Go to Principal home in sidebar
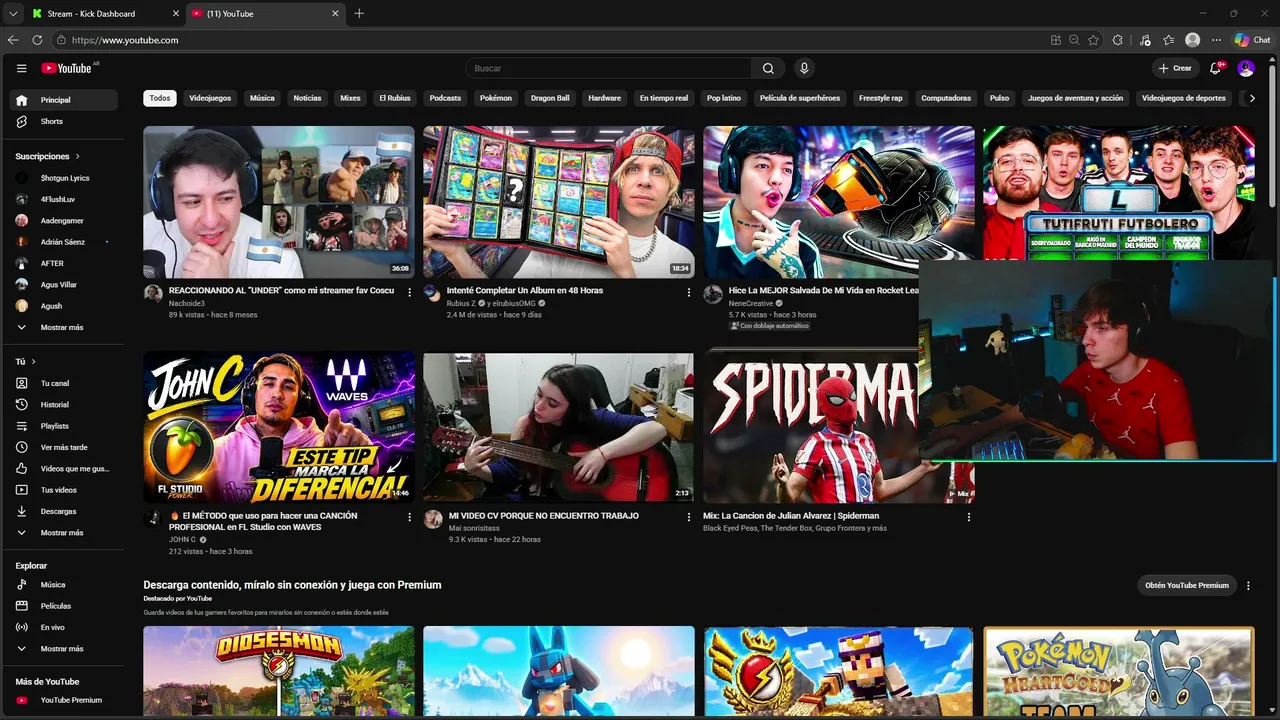Screen dimensions: 1280x720 coord(64,100)
